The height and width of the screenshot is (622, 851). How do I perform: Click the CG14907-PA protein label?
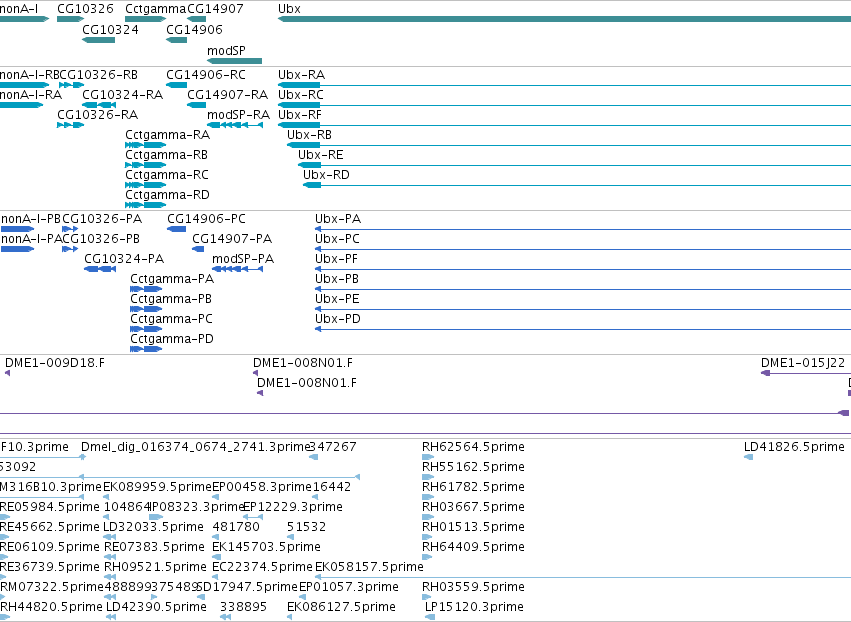tap(232, 239)
